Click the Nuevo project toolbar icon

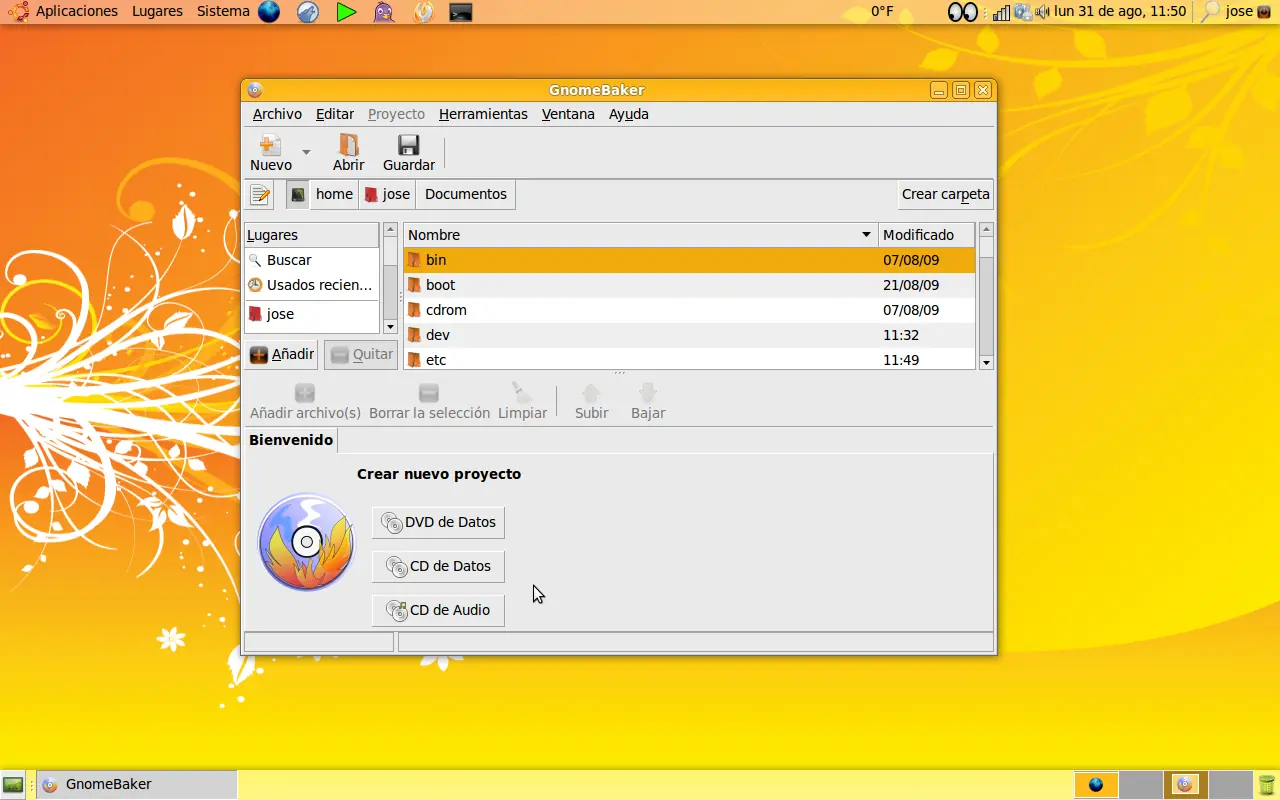pos(270,145)
